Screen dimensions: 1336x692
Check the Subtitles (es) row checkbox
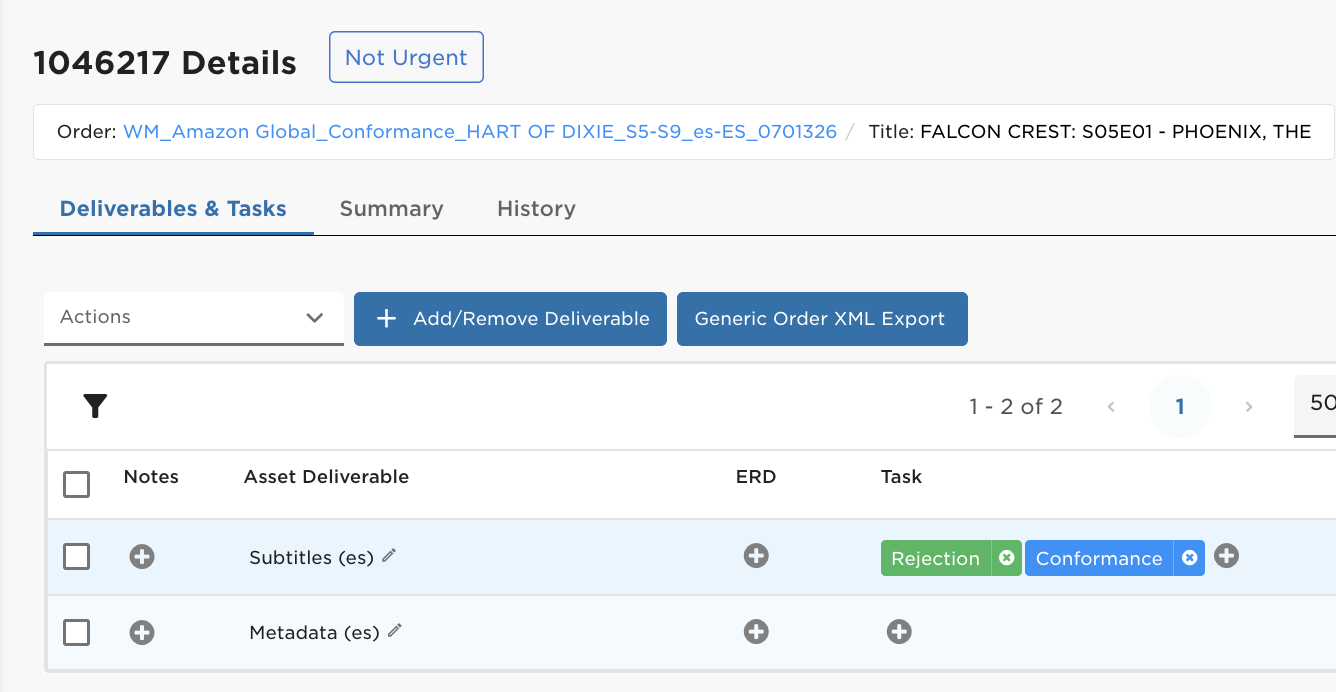point(76,557)
